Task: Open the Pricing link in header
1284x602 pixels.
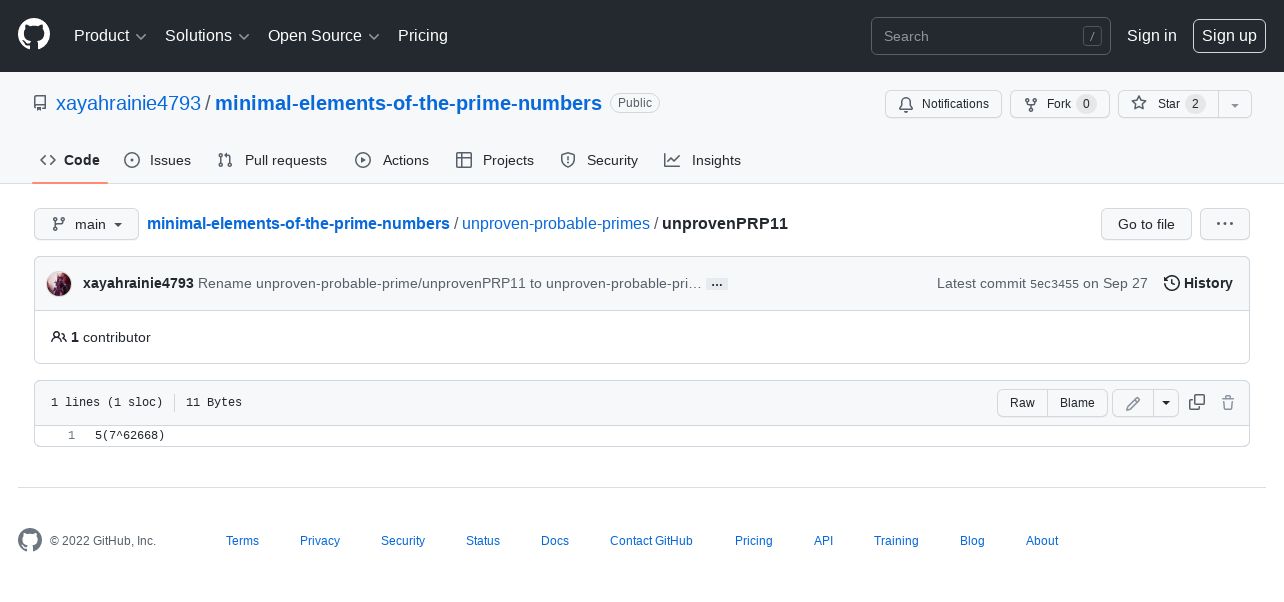Action: coord(423,36)
